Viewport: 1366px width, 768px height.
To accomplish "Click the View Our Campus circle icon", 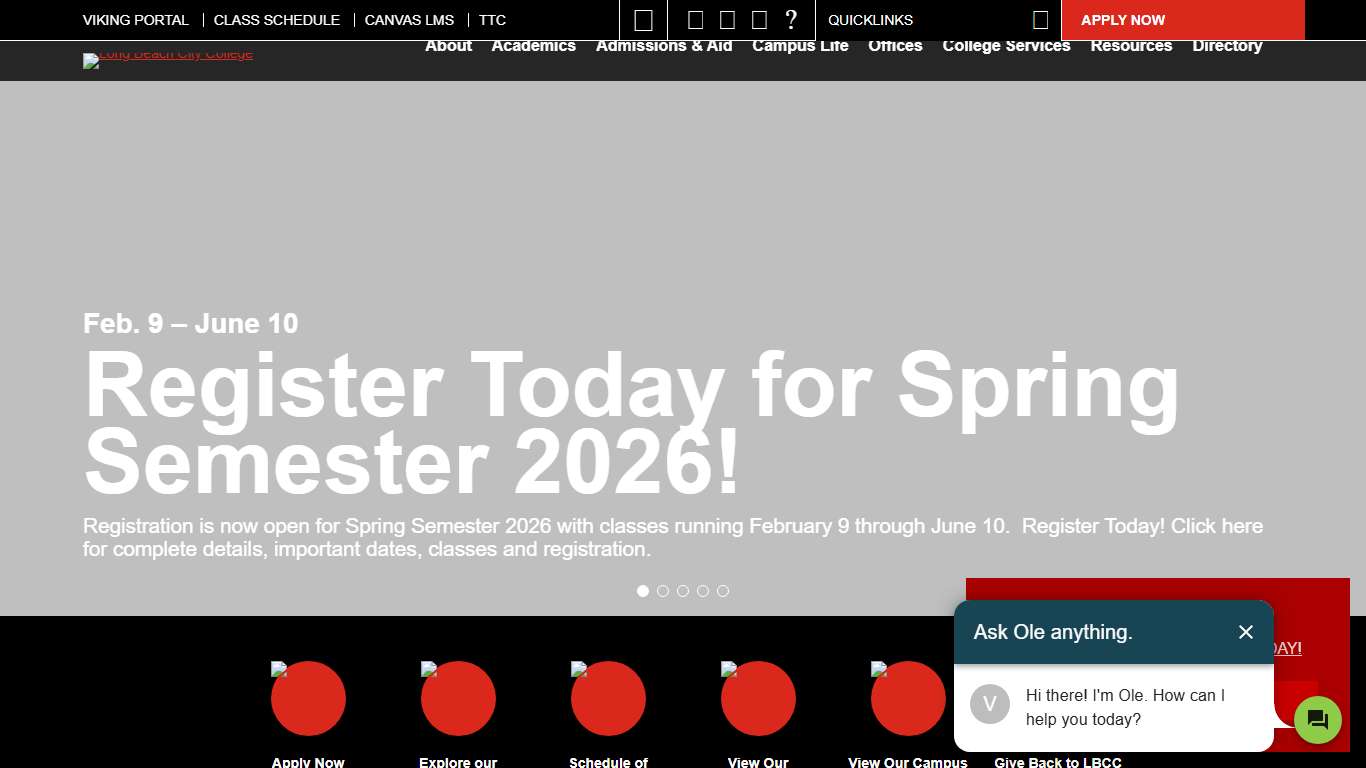I will click(908, 698).
